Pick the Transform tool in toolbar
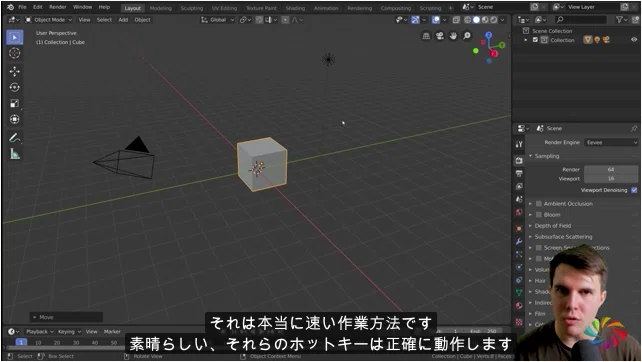Image resolution: width=642 pixels, height=362 pixels. (x=15, y=119)
